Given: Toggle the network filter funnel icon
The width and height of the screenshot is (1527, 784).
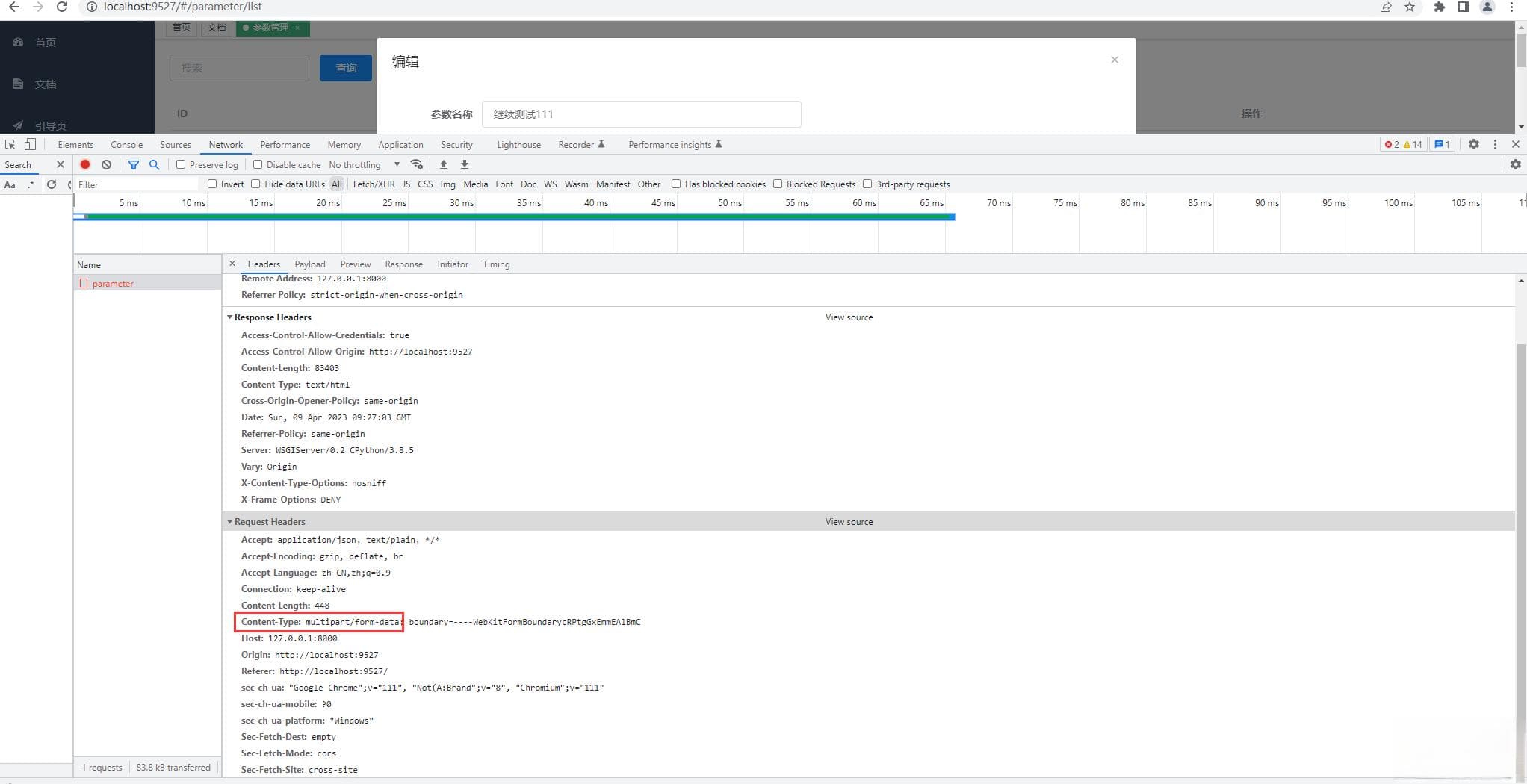Looking at the screenshot, I should tap(134, 164).
